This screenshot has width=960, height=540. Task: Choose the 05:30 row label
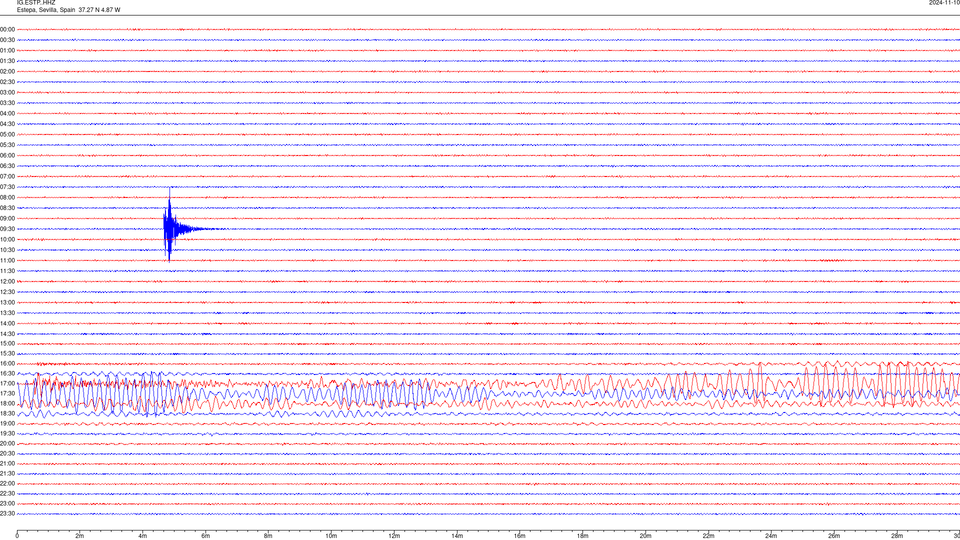tap(7, 144)
